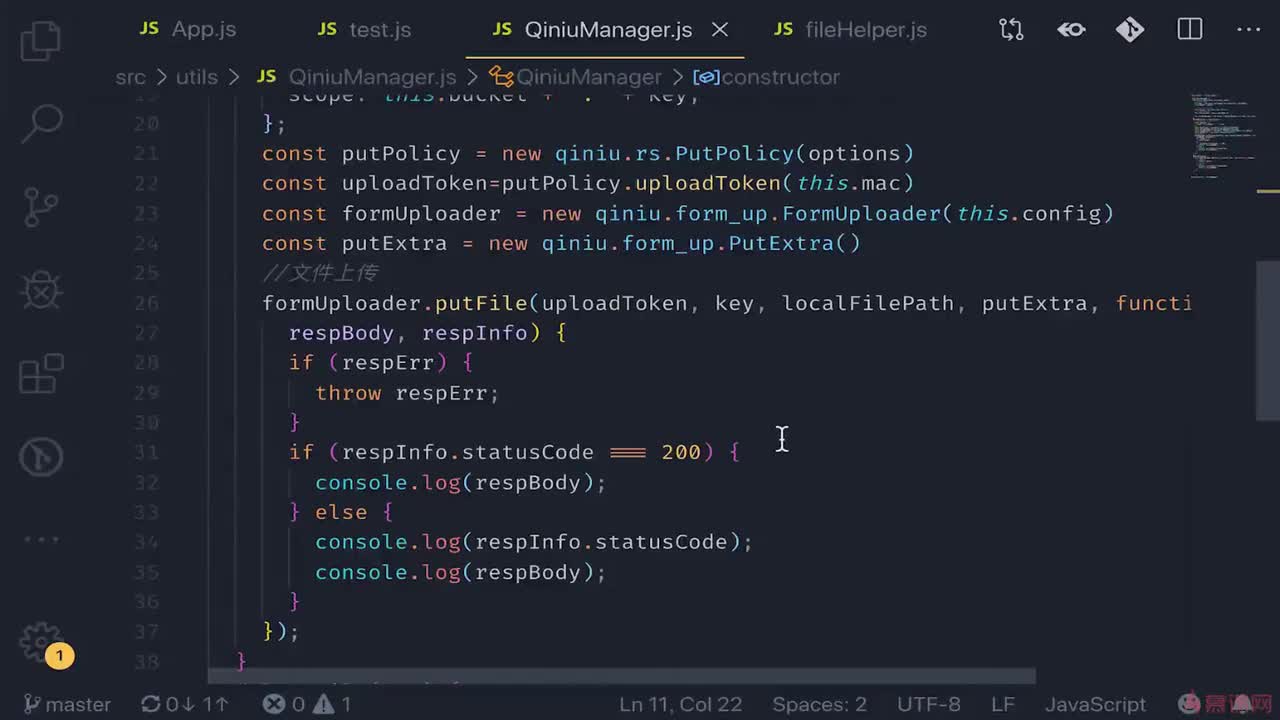Viewport: 1280px width, 720px height.
Task: Click "respInfo) {" on line 27
Action: [494, 333]
